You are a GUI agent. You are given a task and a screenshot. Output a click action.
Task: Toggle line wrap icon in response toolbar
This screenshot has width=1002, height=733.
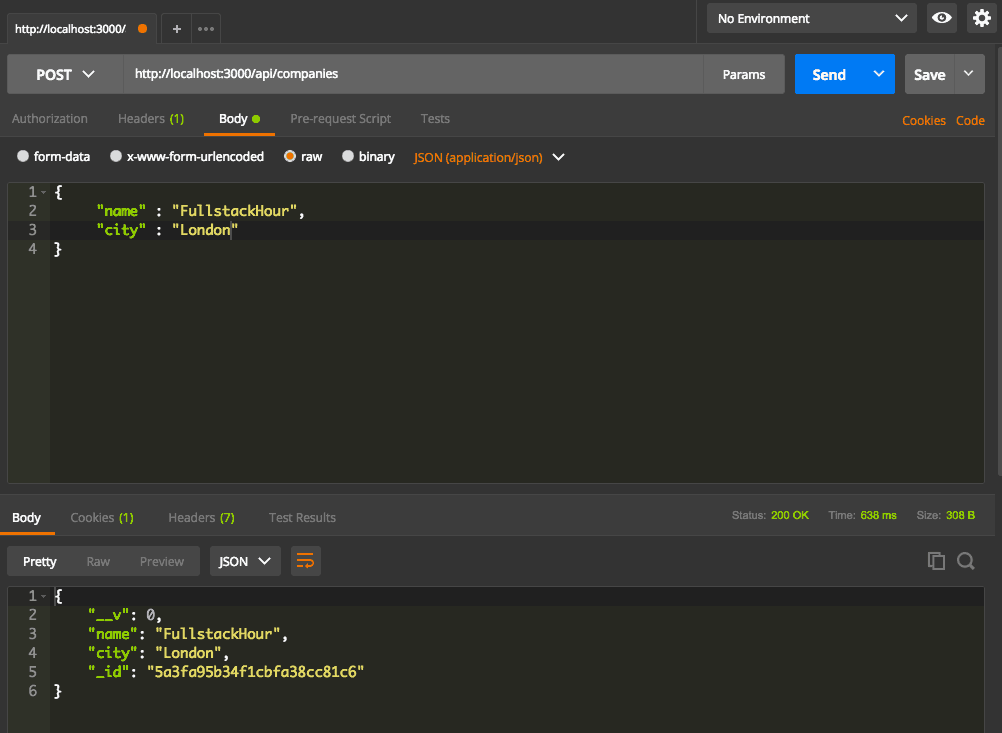pyautogui.click(x=305, y=561)
